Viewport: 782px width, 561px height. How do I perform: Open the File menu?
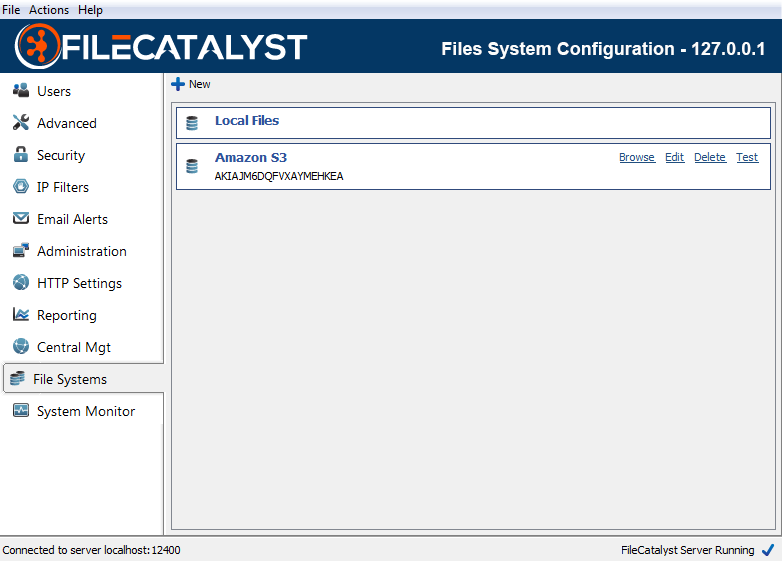point(11,10)
